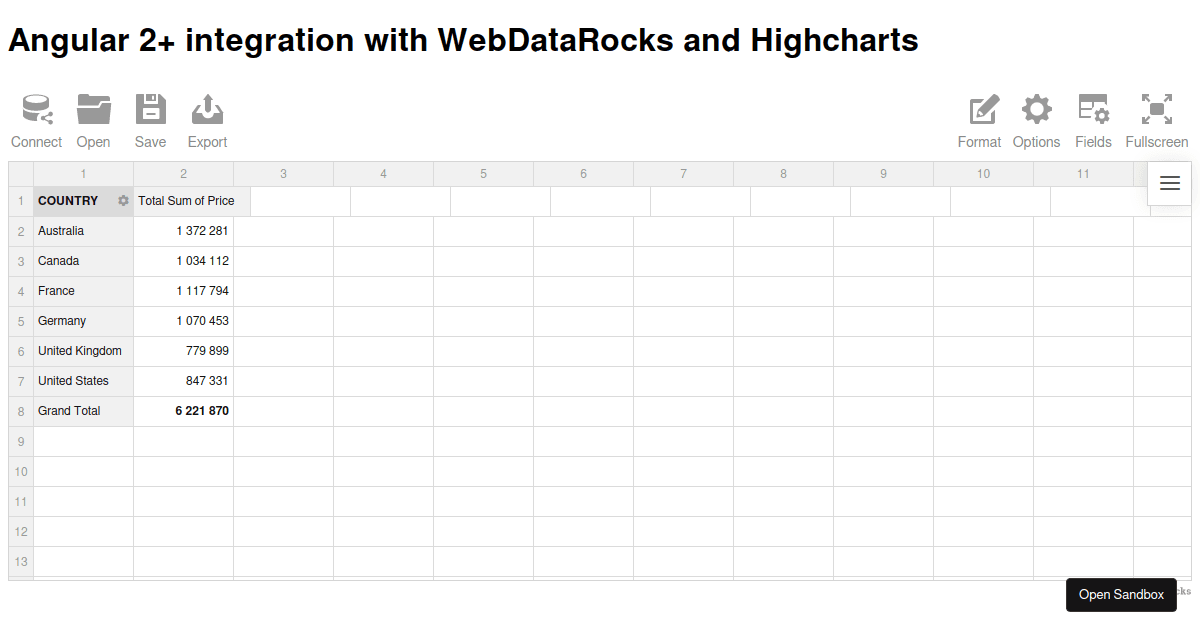Open the hamburger menu on the grid
Image resolution: width=1200 pixels, height=630 pixels.
click(x=1170, y=184)
